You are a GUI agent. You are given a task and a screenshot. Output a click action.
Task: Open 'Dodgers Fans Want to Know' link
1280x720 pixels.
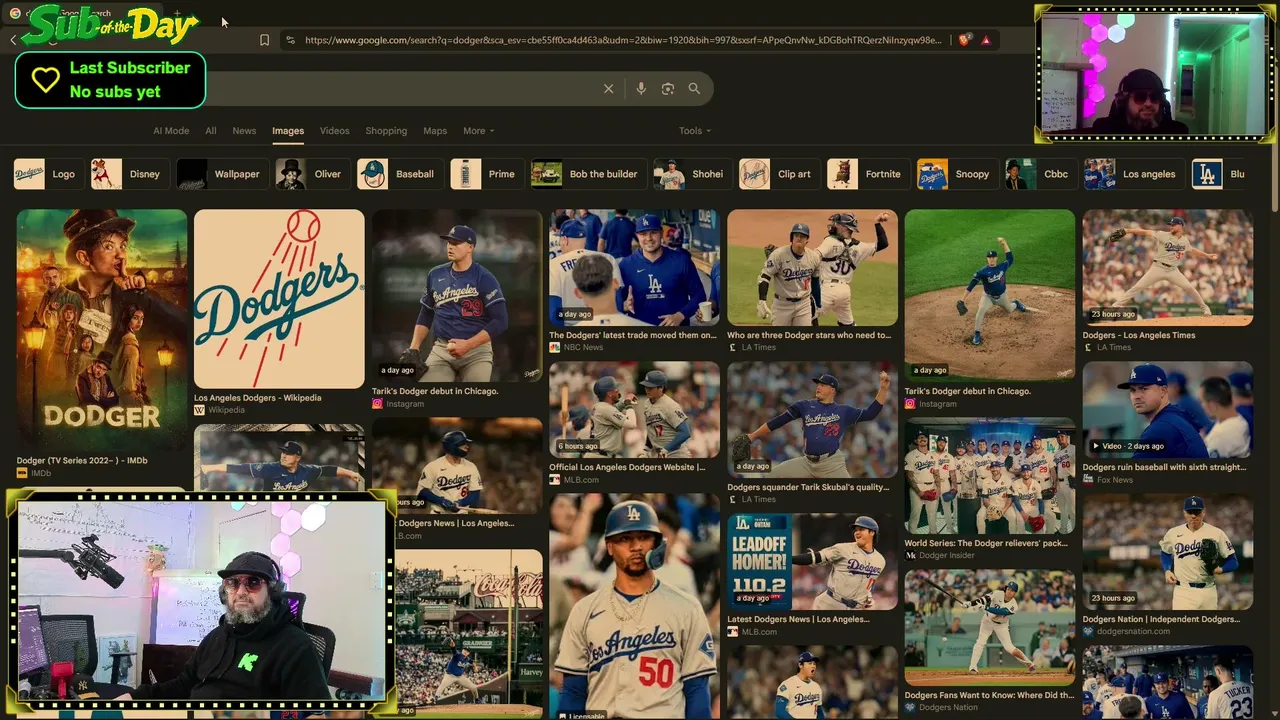click(x=989, y=695)
